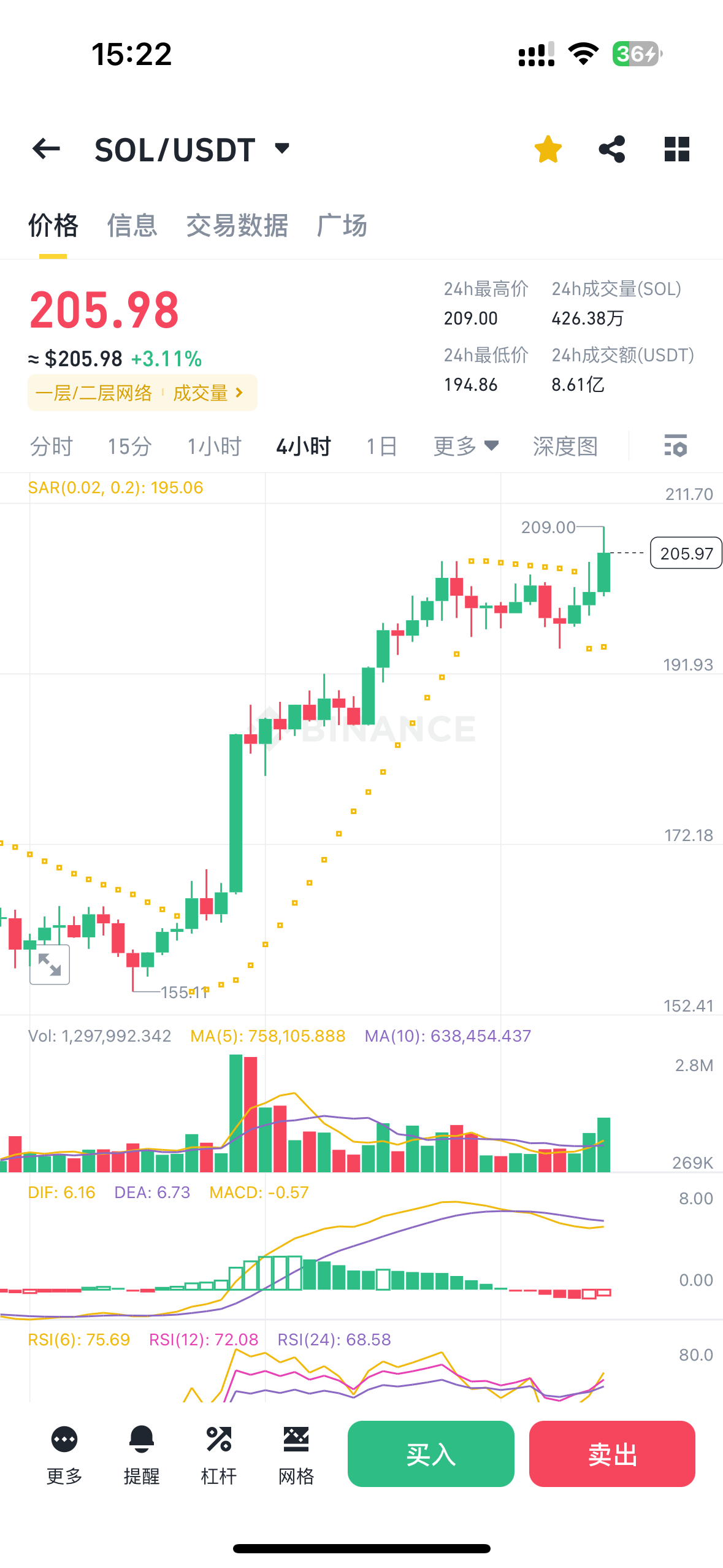Open the 一层/二层网络 成交量 tag link
Viewport: 723px width, 1568px height.
(x=142, y=393)
